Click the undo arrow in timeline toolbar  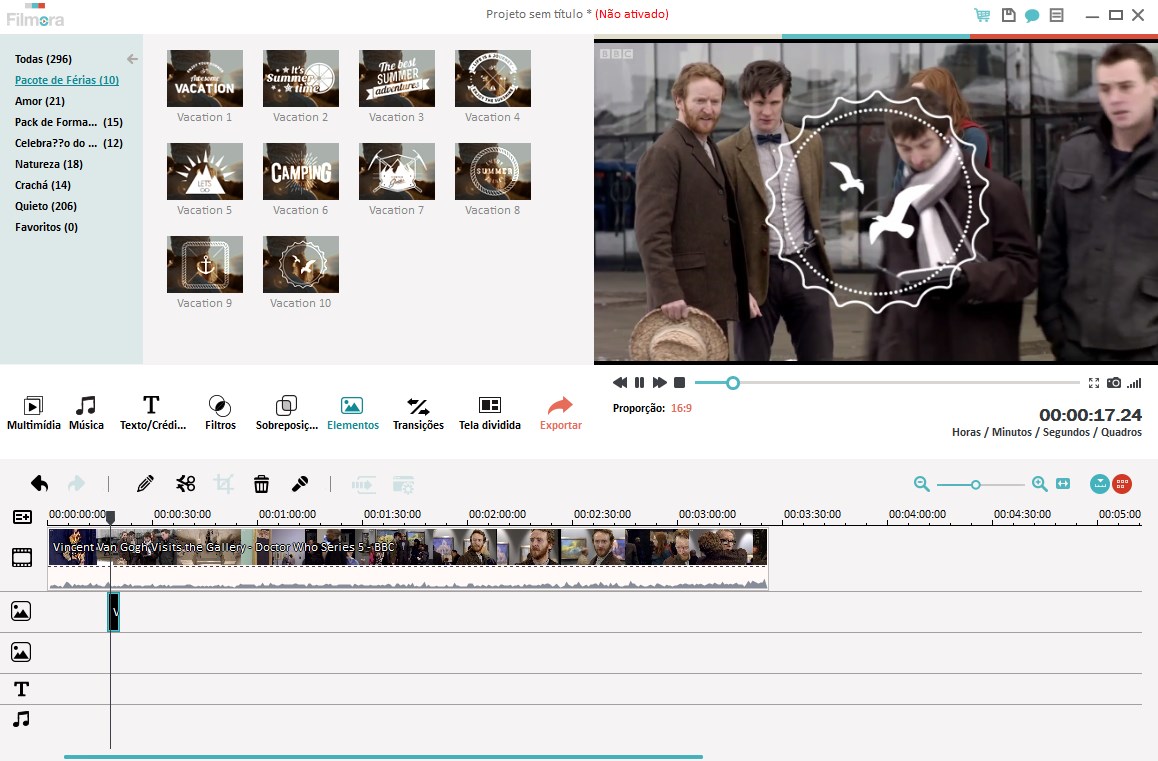point(40,484)
